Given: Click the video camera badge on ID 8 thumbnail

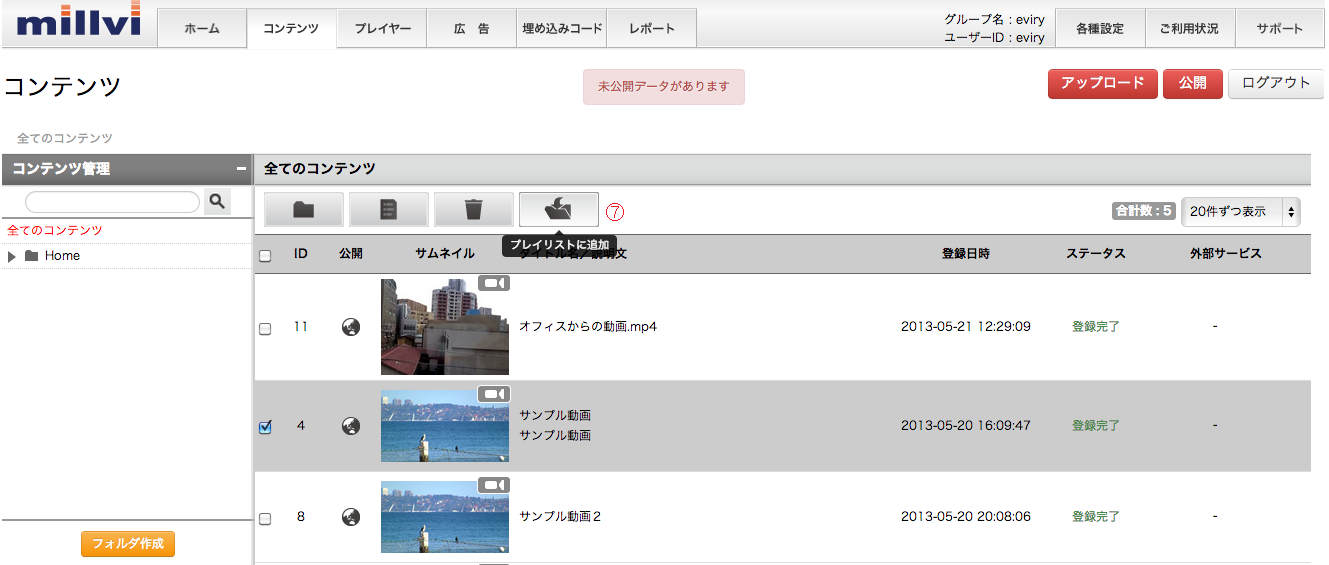Looking at the screenshot, I should click(x=494, y=485).
